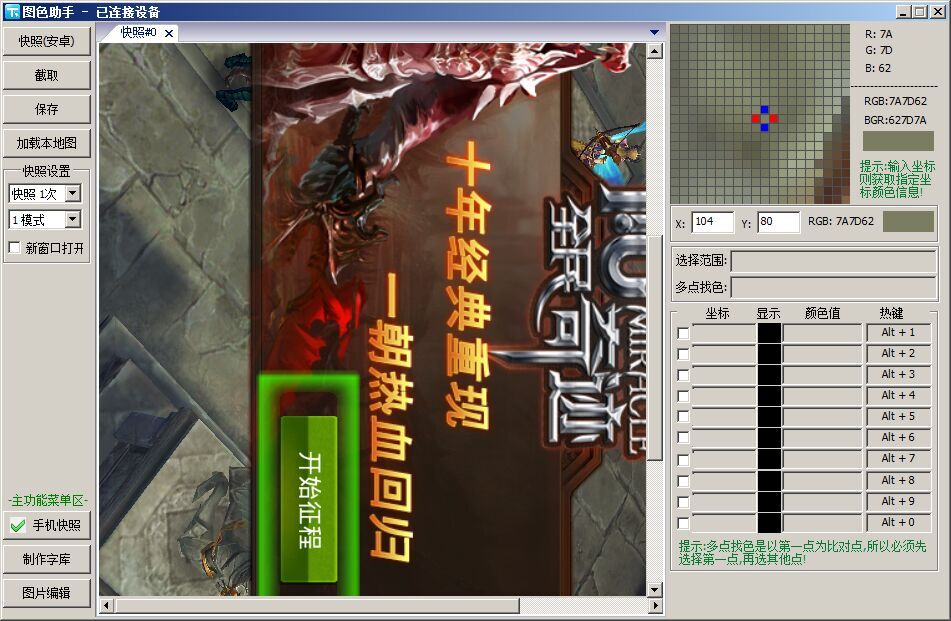The image size is (951, 621).
Task: Check the checkbox in the Alt + 3 row
Action: [x=684, y=375]
